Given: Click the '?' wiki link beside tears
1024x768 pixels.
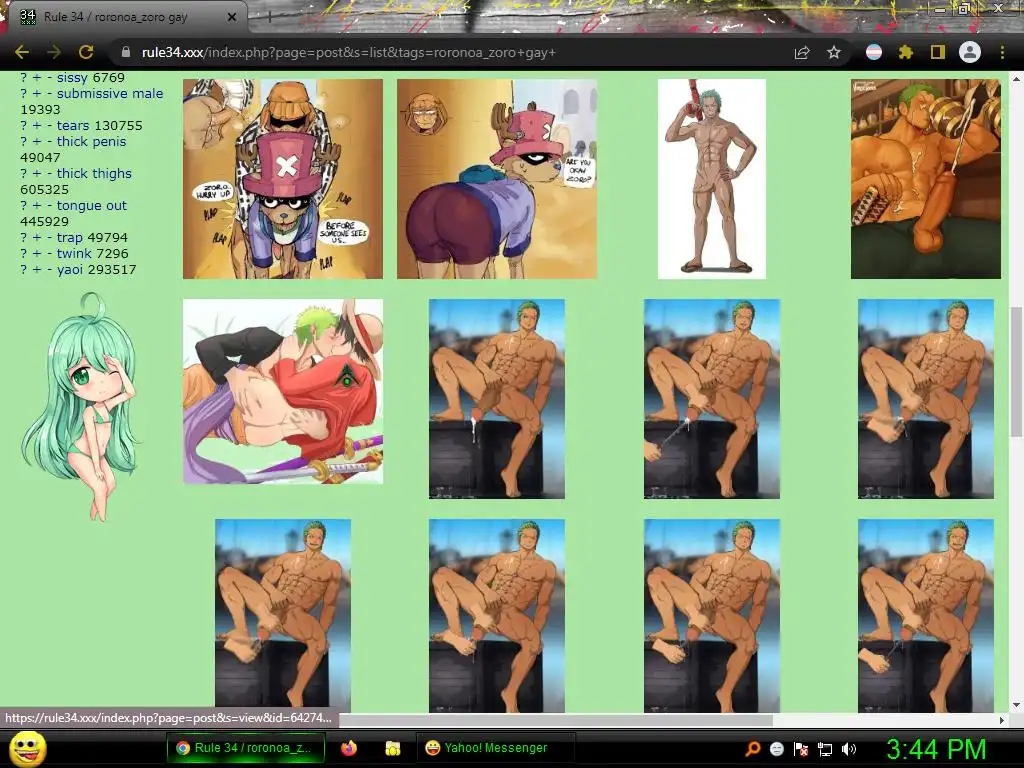Looking at the screenshot, I should click(24, 125).
